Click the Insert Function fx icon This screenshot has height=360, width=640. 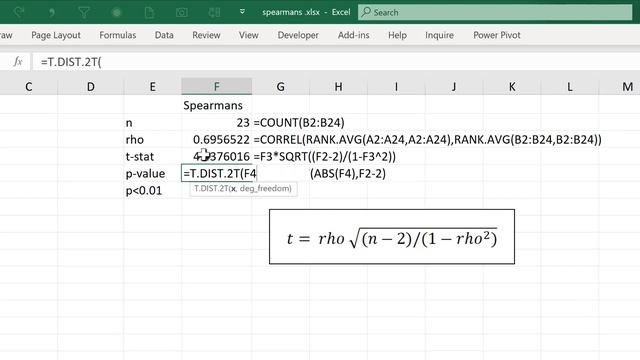pos(18,62)
